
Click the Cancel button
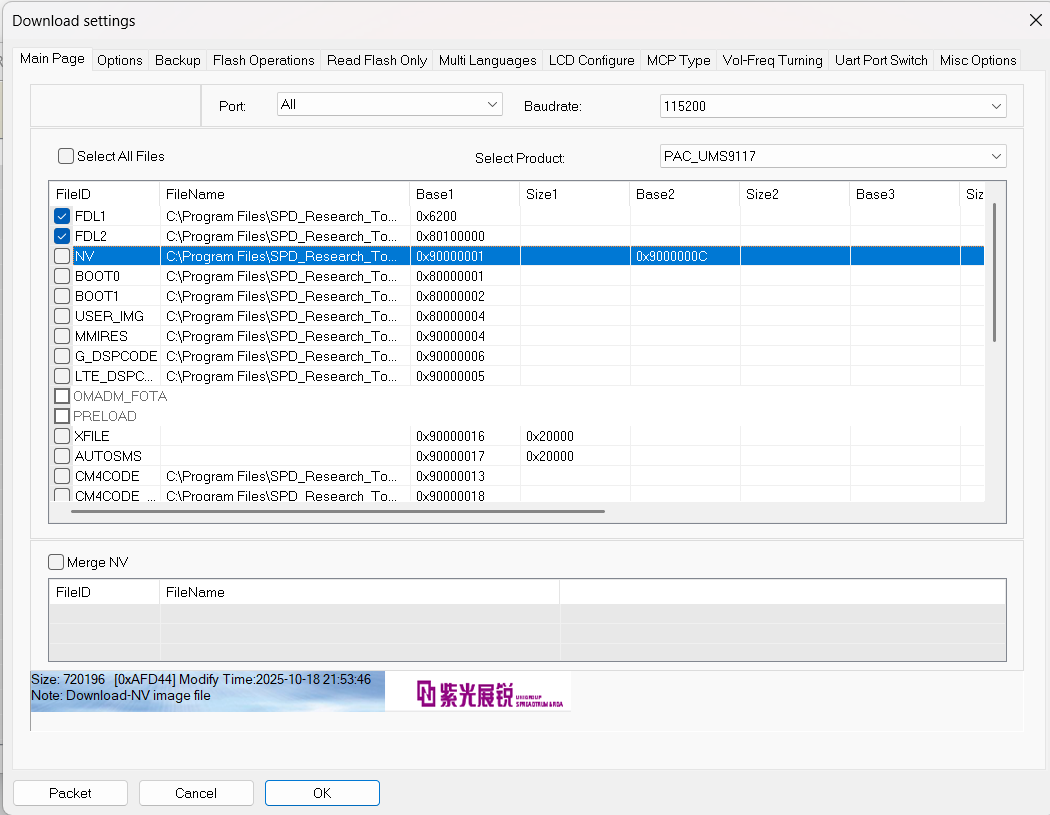click(x=196, y=793)
